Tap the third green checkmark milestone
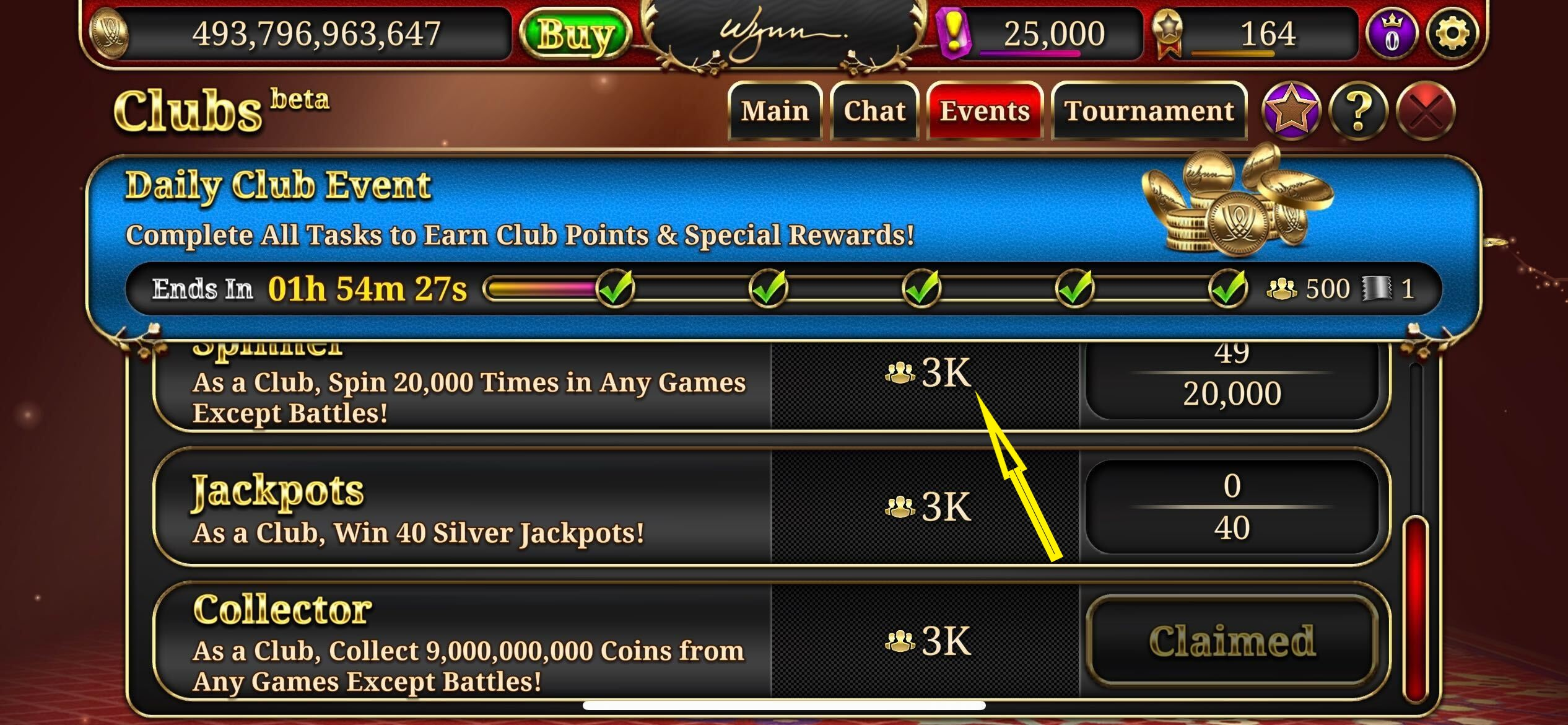 click(921, 288)
